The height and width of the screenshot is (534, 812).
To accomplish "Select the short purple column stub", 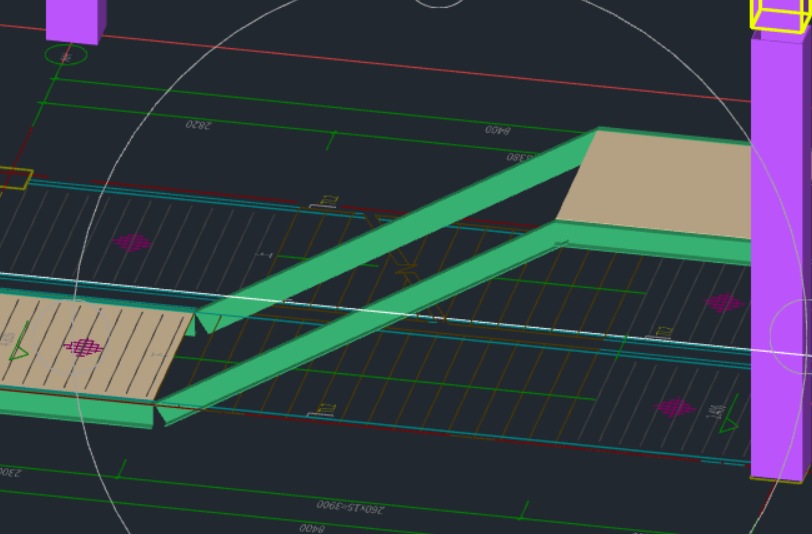I will pyautogui.click(x=76, y=21).
